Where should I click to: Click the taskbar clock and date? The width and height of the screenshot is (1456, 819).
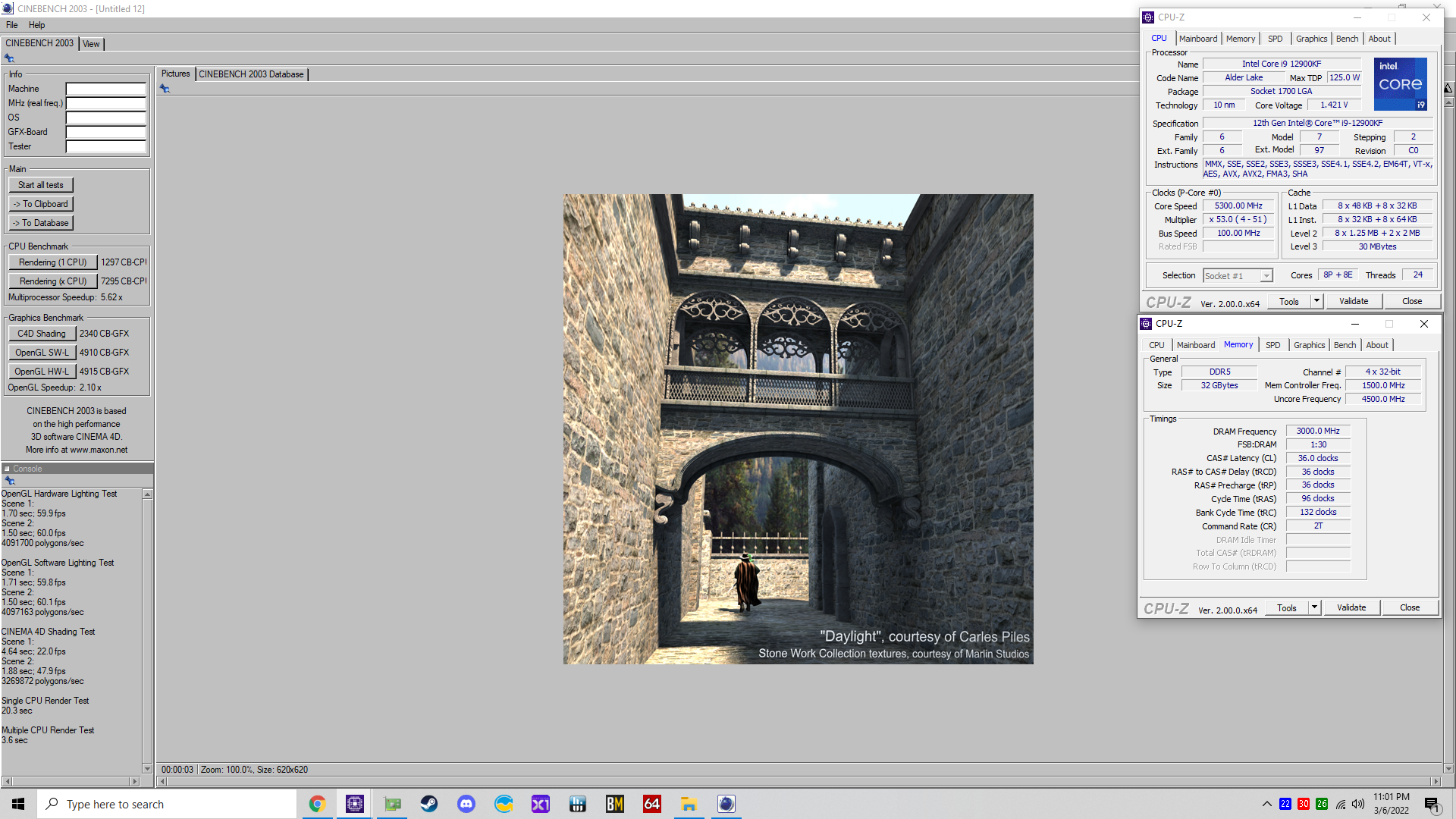(1392, 804)
